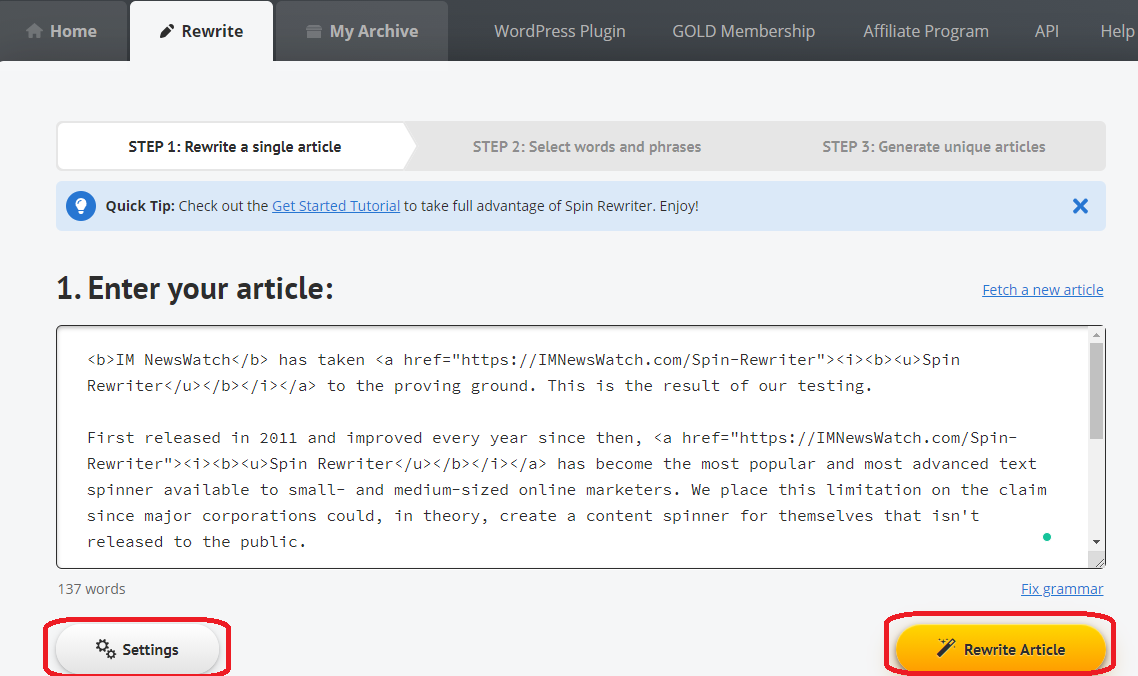This screenshot has width=1138, height=676.
Task: Open the Get Started Tutorial link
Action: click(336, 206)
